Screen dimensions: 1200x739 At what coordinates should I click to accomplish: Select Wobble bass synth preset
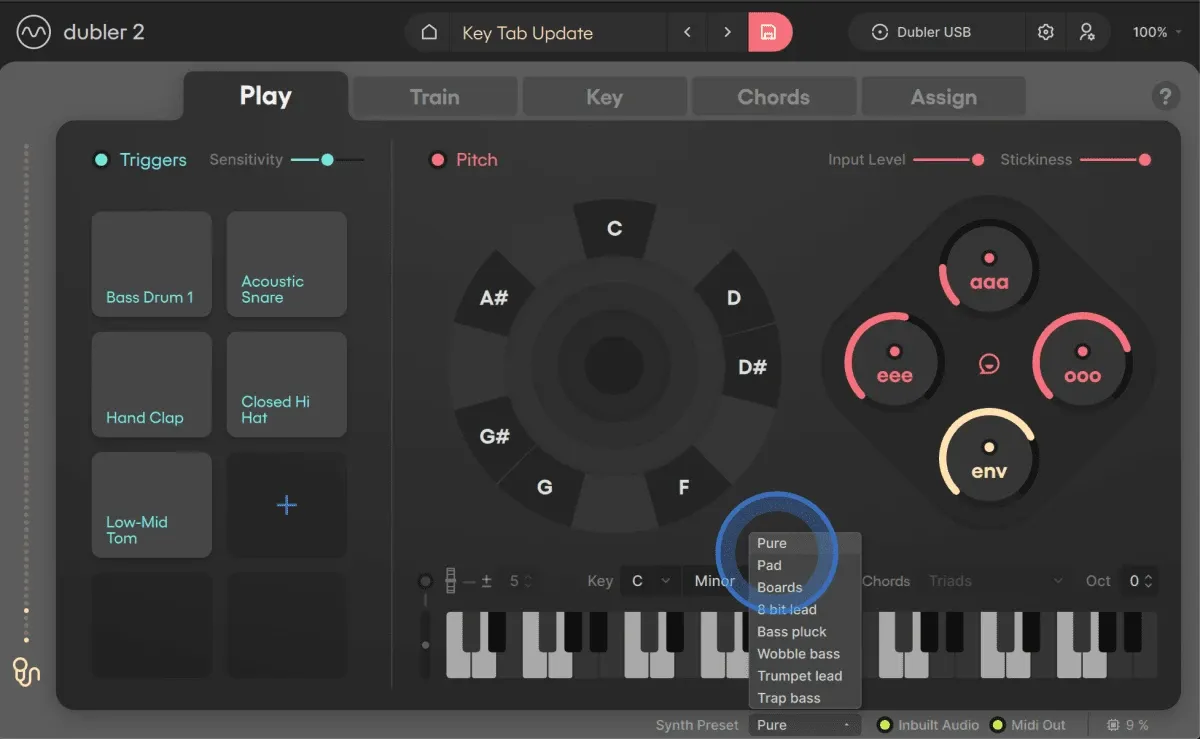(x=805, y=653)
